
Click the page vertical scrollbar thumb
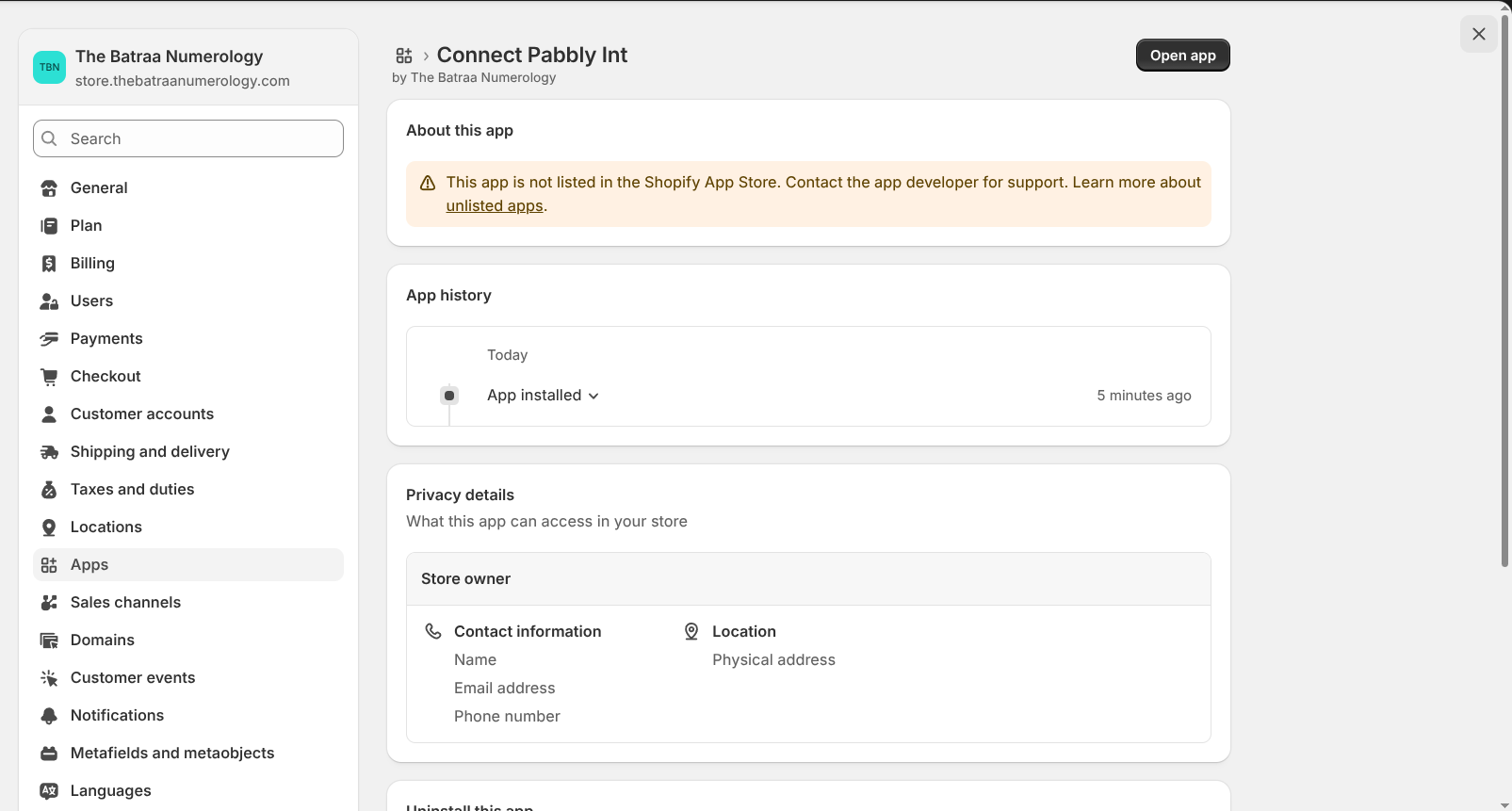click(x=1504, y=283)
